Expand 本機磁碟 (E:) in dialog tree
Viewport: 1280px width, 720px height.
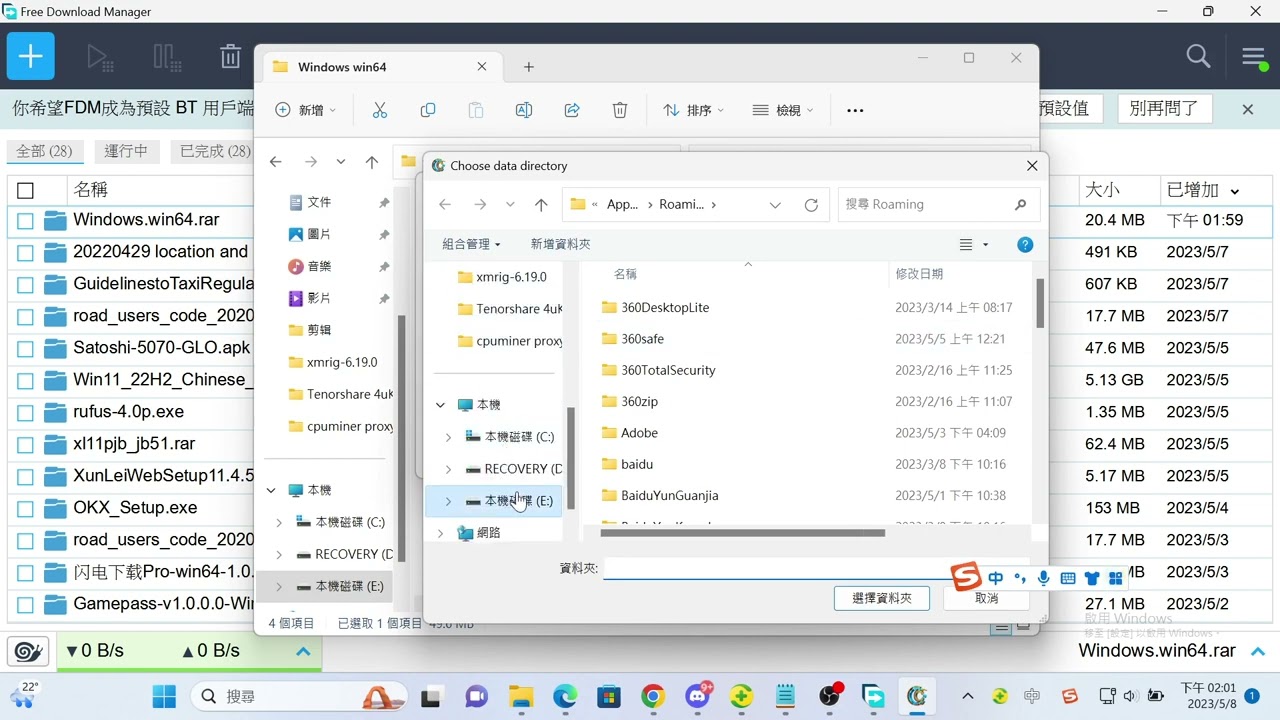[448, 501]
